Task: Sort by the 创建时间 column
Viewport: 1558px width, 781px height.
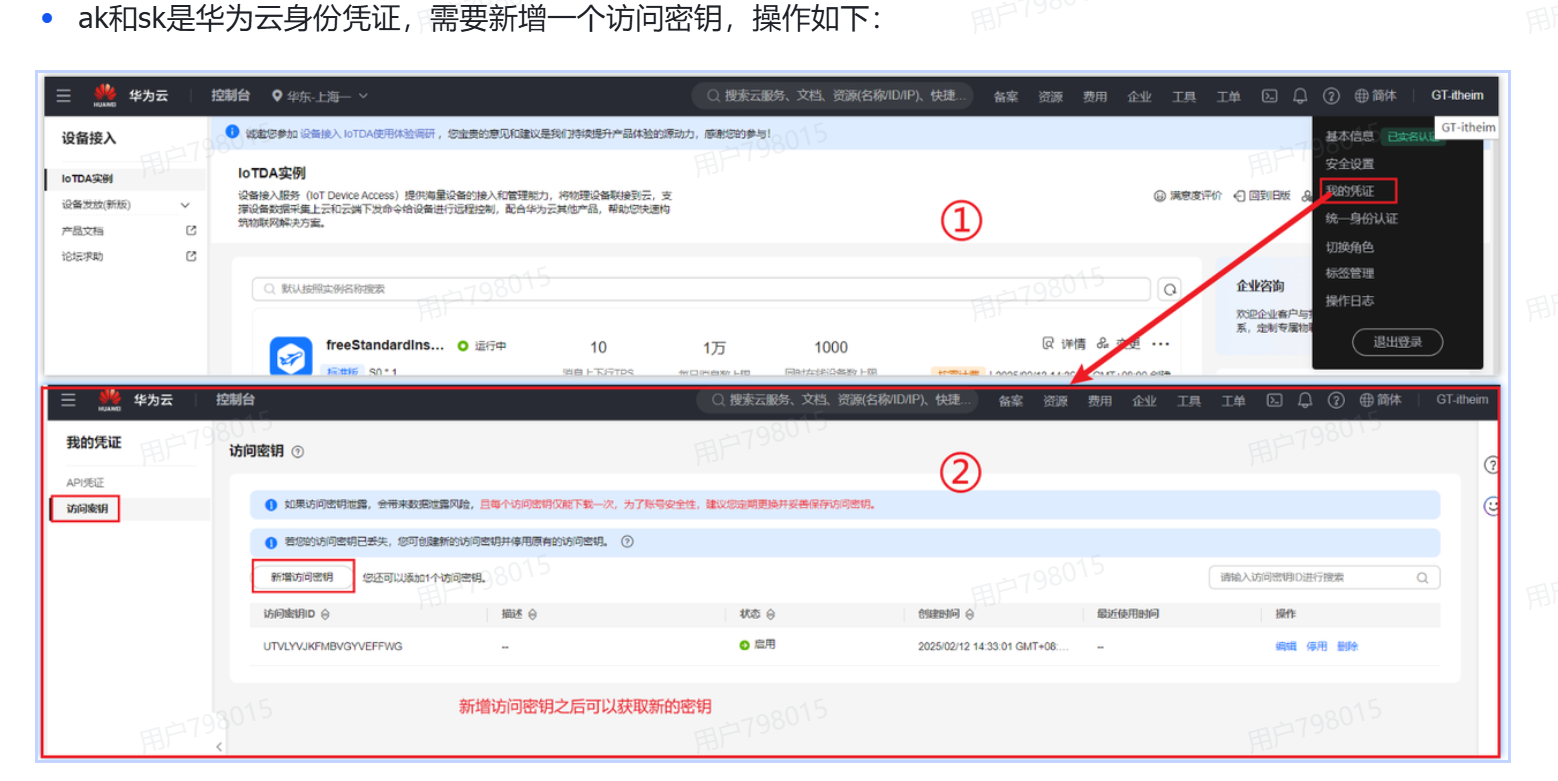Action: coord(971,614)
